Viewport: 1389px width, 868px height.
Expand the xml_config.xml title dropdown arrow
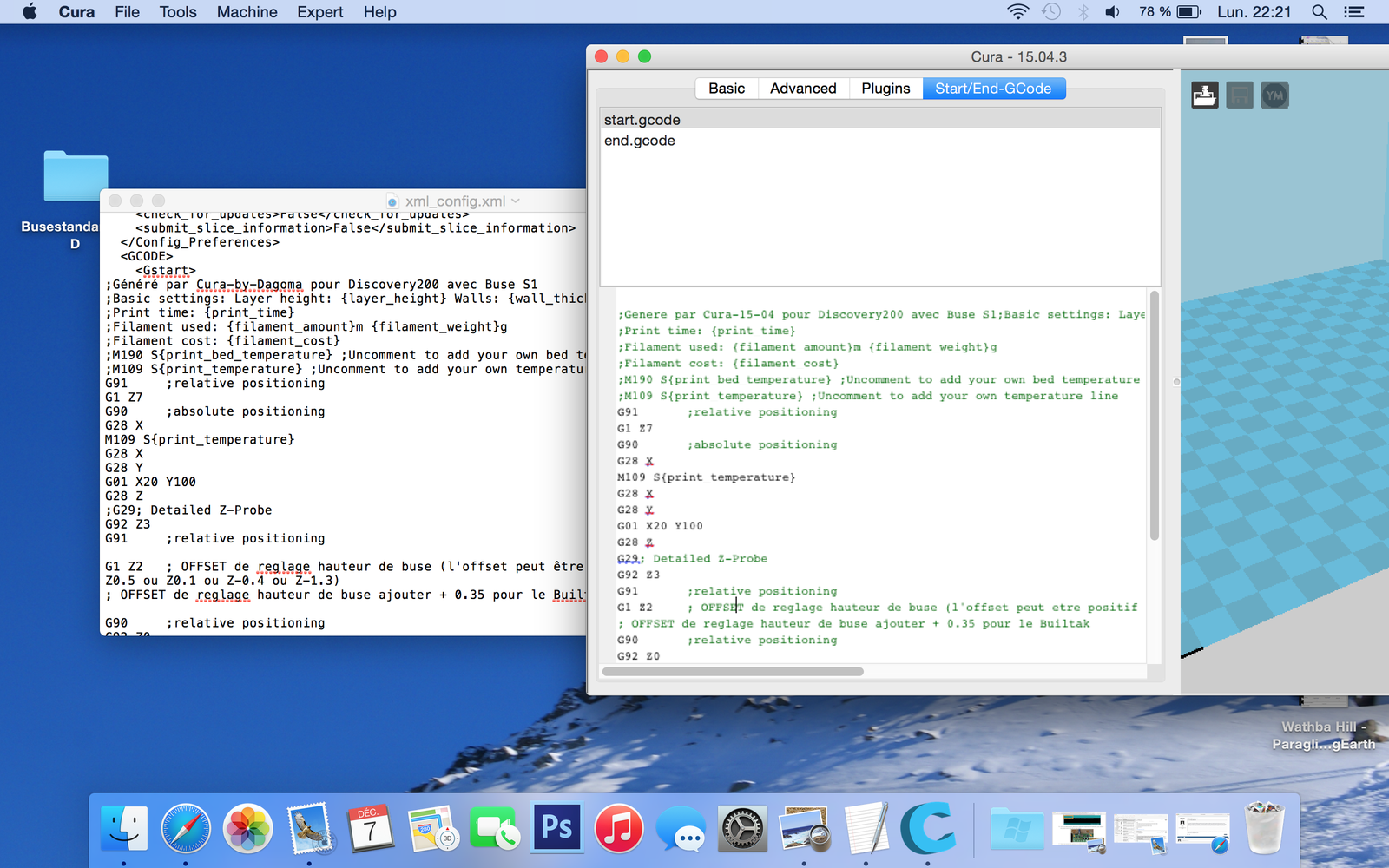tap(516, 201)
